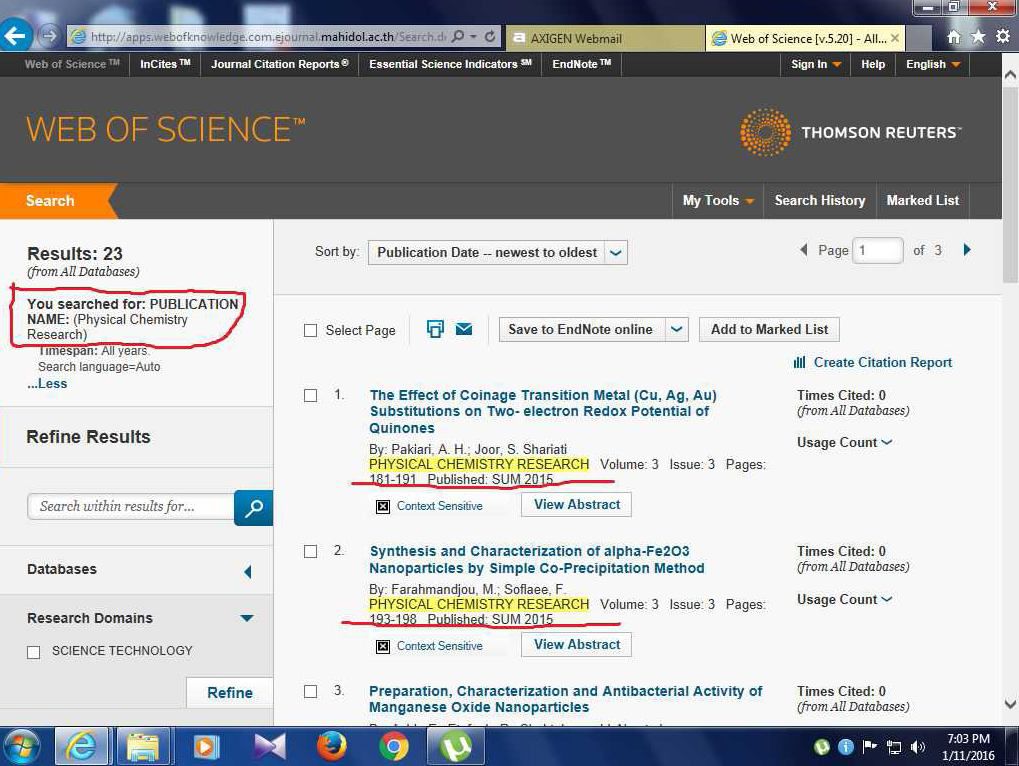Image resolution: width=1019 pixels, height=766 pixels.
Task: Check the box for result 3
Action: 311,691
